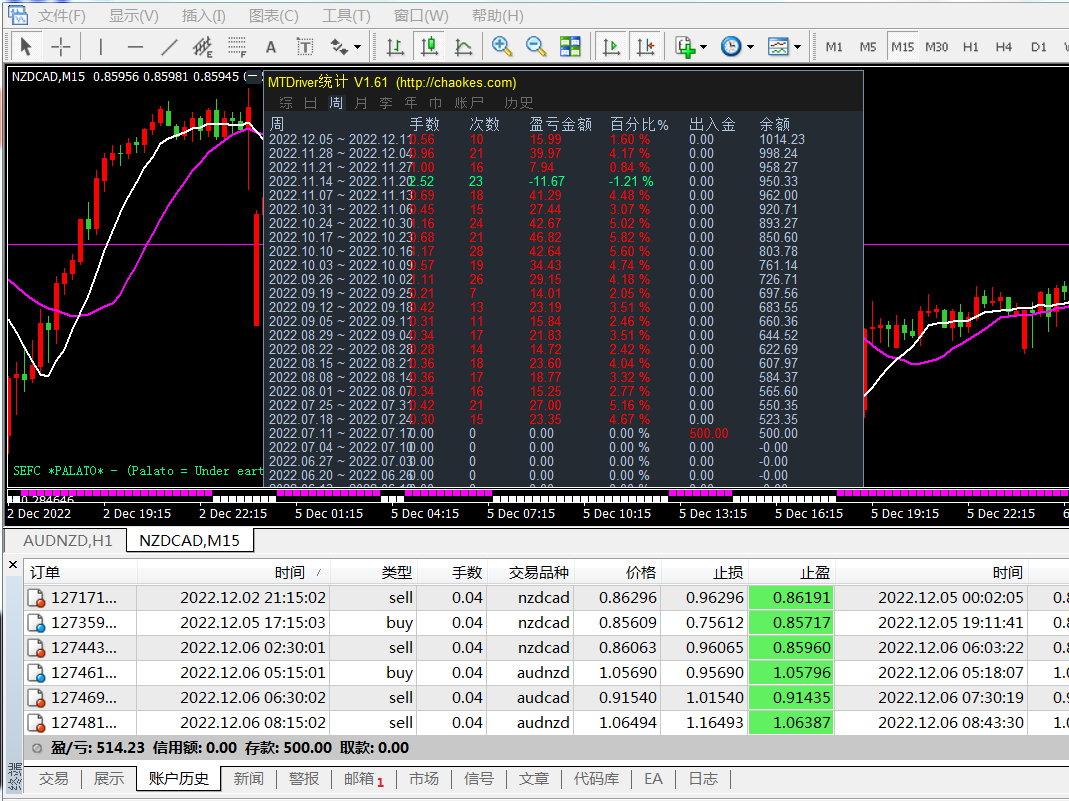Toggle the M15 timeframe button
This screenshot has height=801, width=1069.
(902, 47)
